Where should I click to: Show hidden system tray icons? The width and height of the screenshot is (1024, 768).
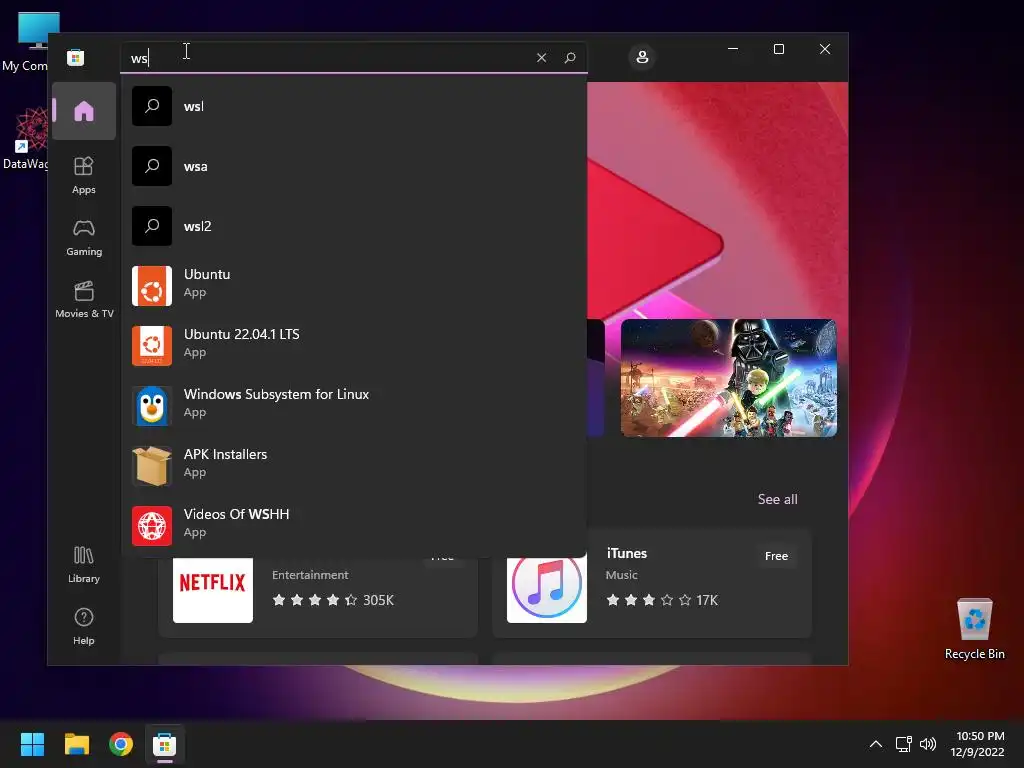pyautogui.click(x=876, y=744)
